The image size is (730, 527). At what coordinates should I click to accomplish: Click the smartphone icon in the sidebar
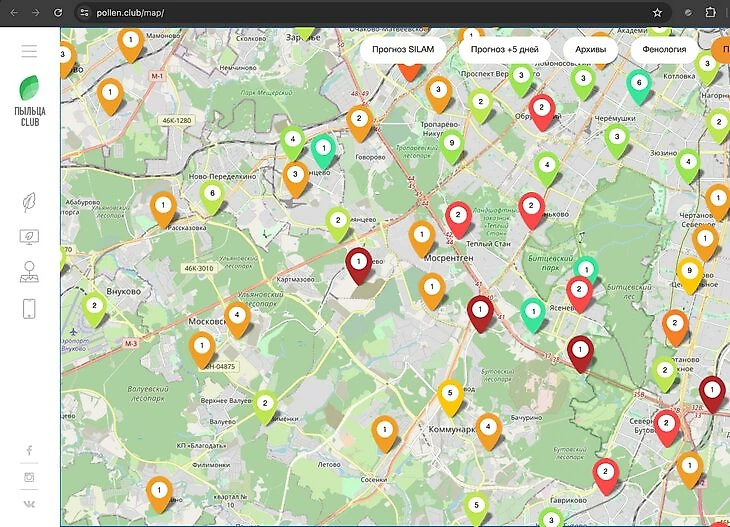29,308
